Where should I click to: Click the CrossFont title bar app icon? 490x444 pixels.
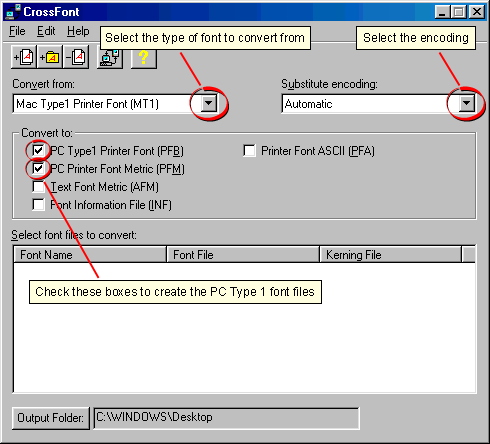(x=13, y=12)
